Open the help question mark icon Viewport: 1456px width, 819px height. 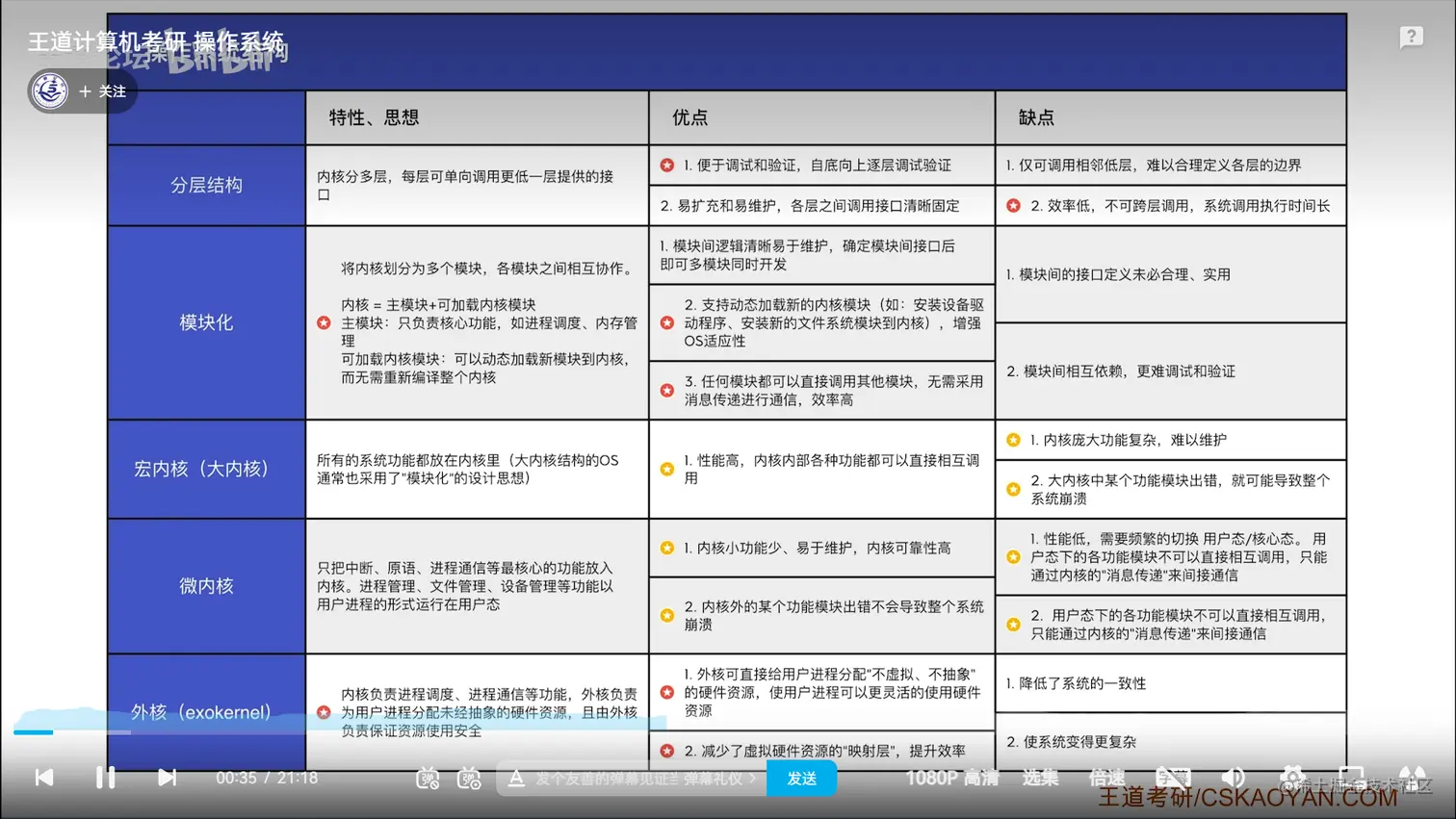click(1411, 38)
